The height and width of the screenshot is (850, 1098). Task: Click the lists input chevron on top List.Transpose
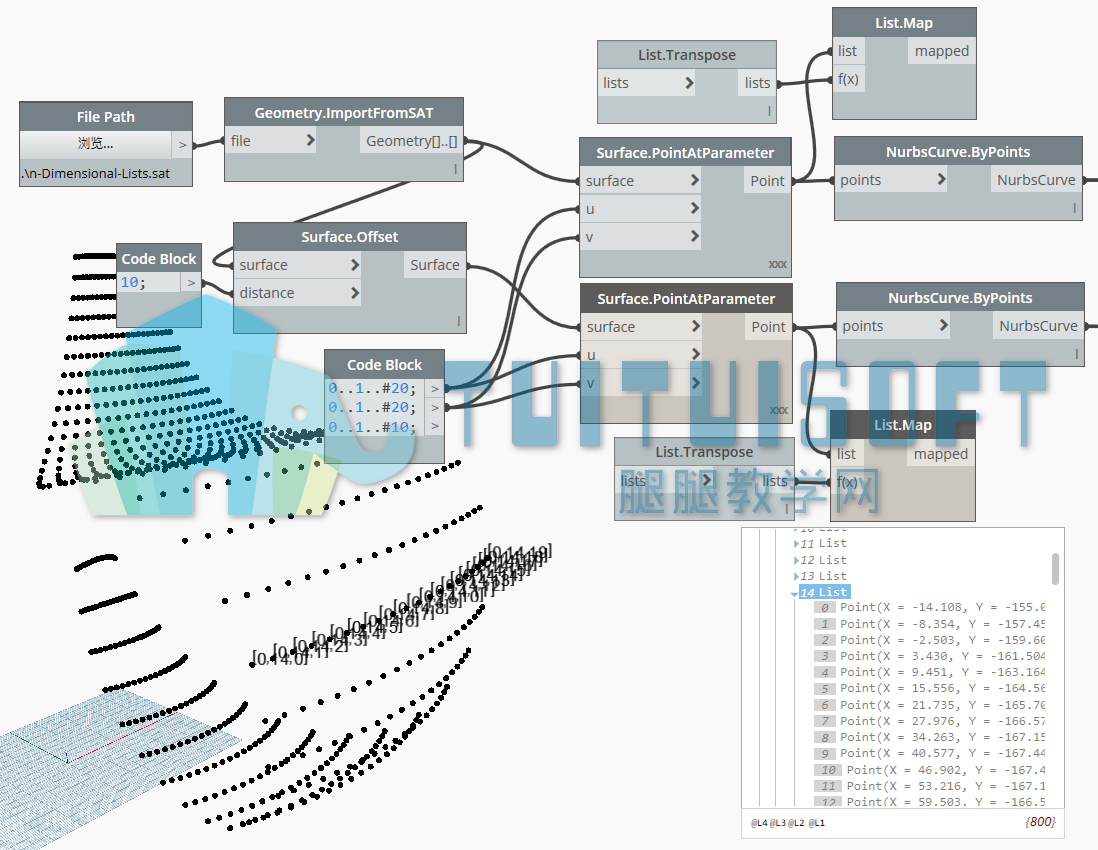(689, 83)
